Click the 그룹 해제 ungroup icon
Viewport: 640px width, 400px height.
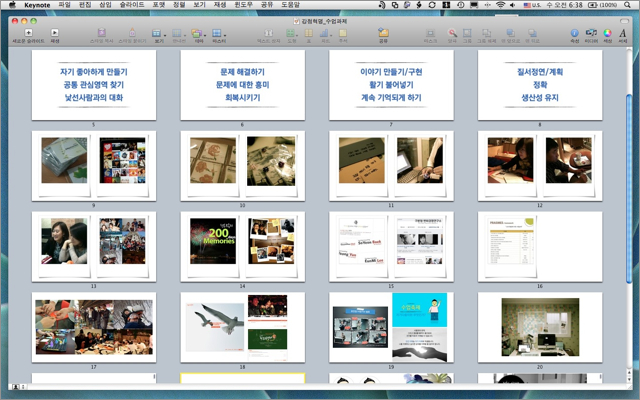tap(487, 36)
